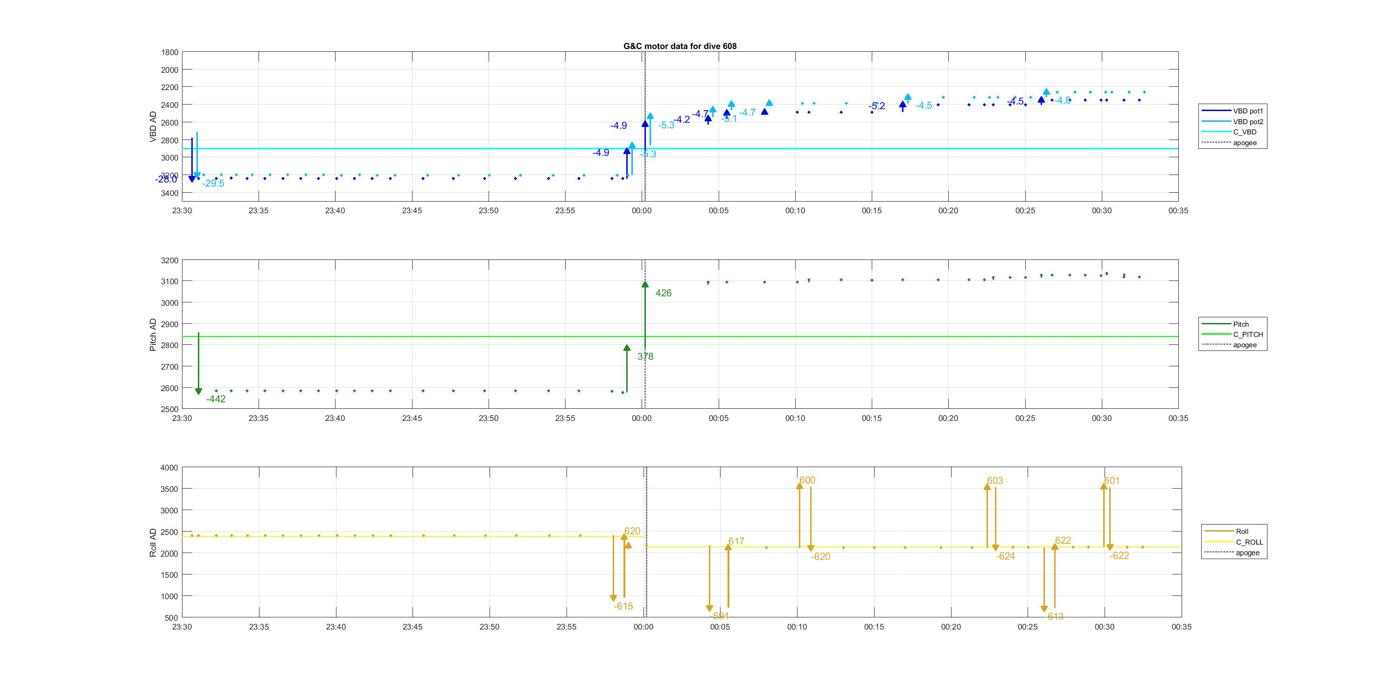Image resolution: width=1400 pixels, height=693 pixels.
Task: Click the light-blue '-4.5' VBD label
Action: pyautogui.click(x=923, y=106)
